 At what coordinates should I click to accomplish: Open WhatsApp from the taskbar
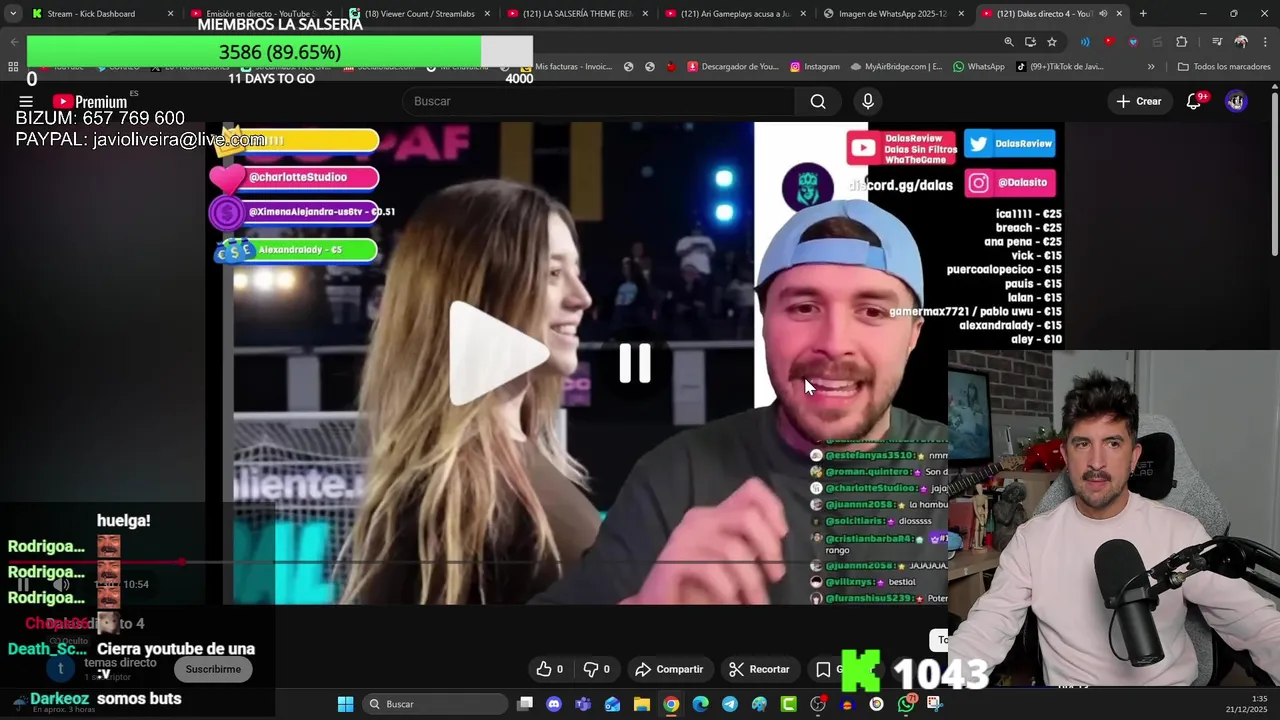coord(906,704)
